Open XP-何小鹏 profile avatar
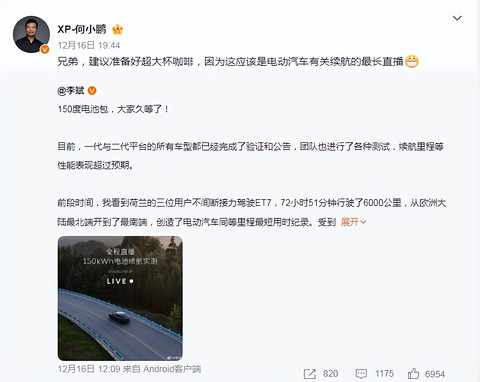Screen dimensions: 480x382 31,34
